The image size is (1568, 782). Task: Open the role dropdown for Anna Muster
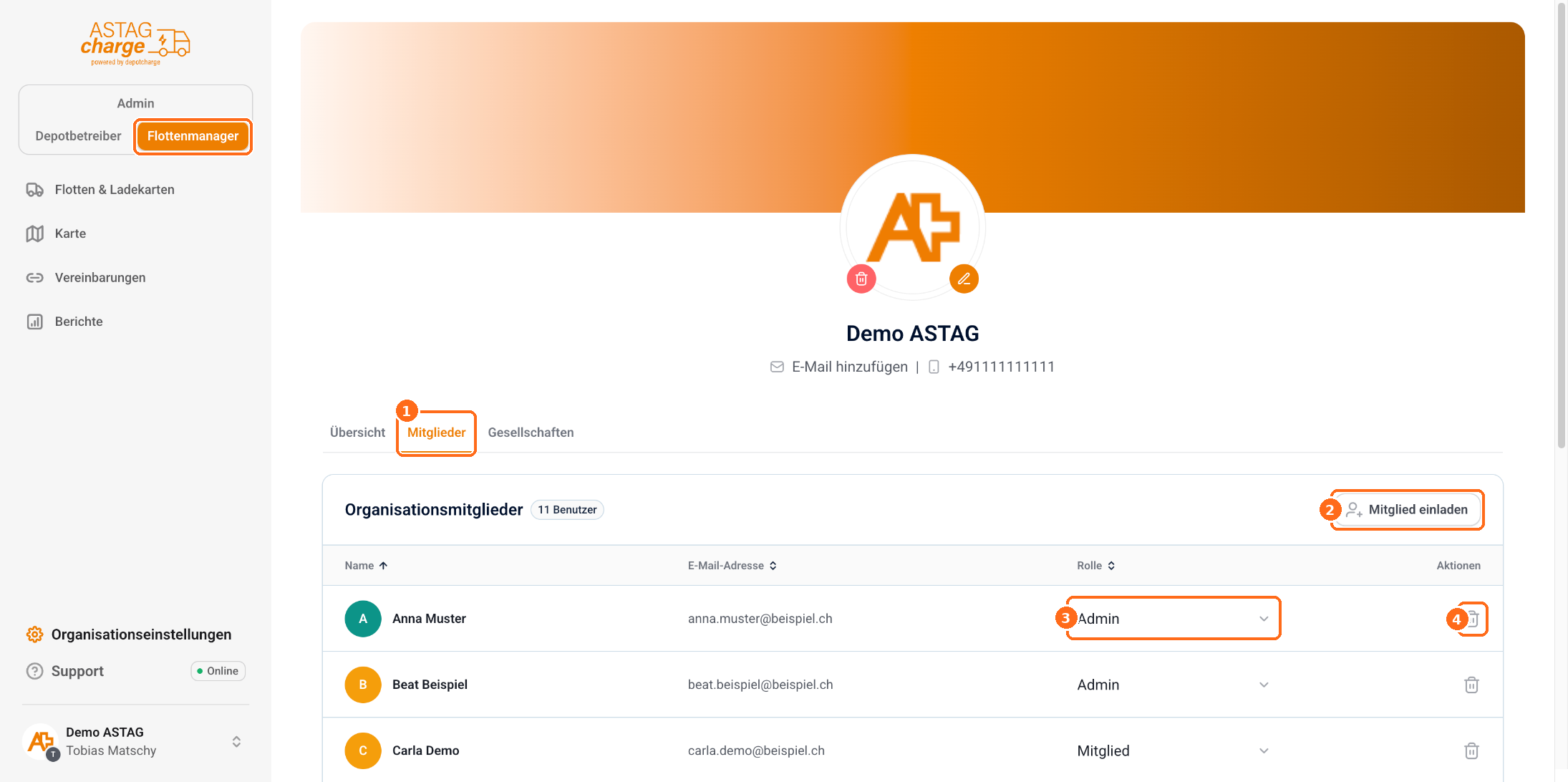[x=1173, y=619]
